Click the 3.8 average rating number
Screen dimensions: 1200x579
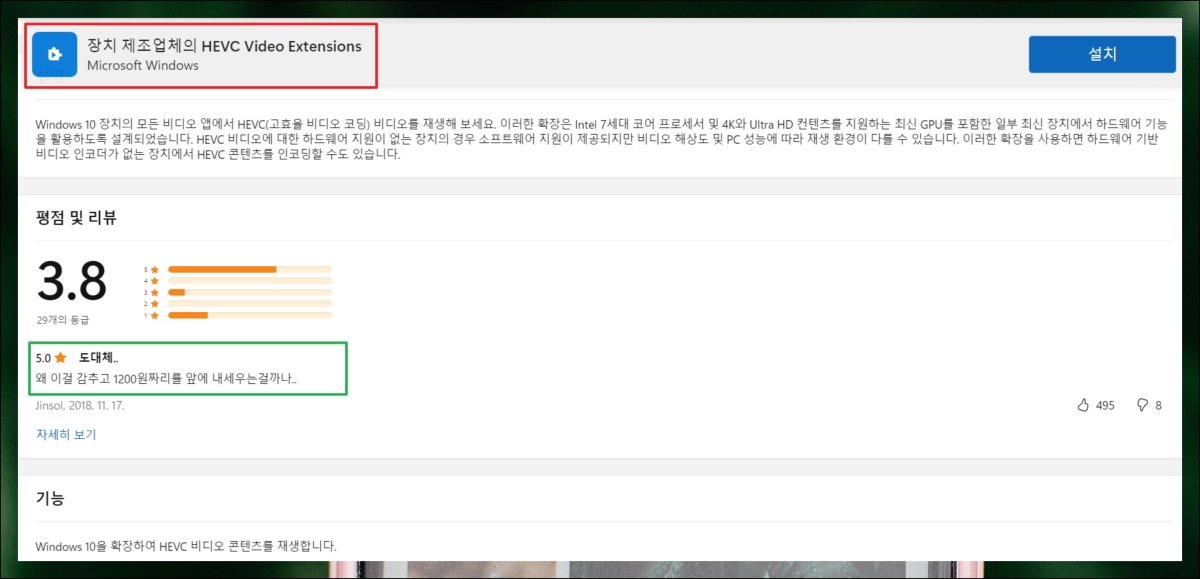72,282
